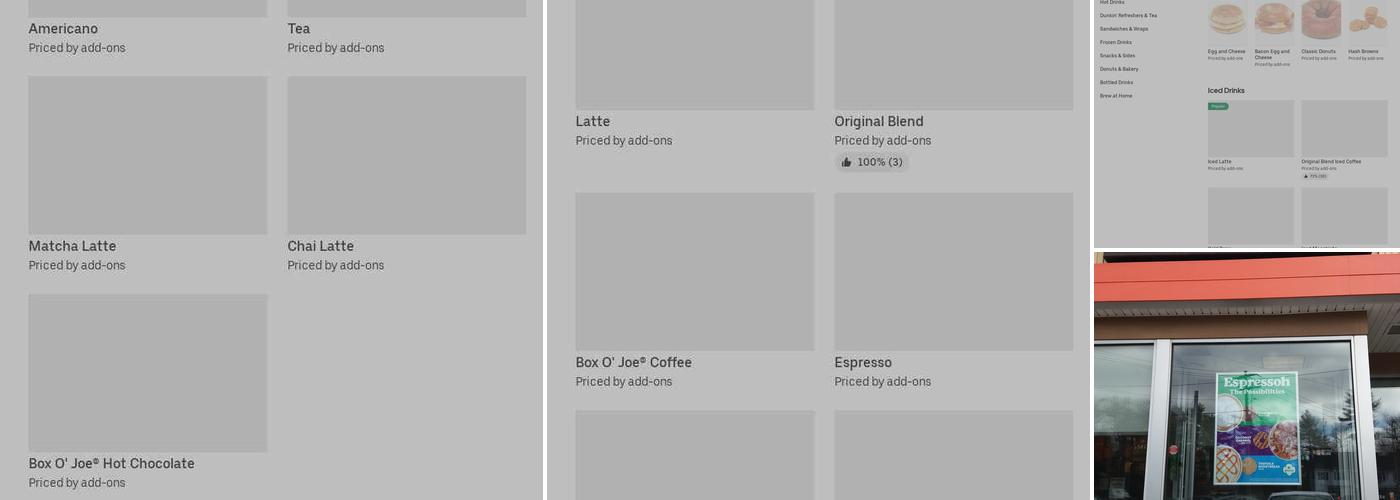The height and width of the screenshot is (500, 1400).
Task: Click the Americano item title
Action: pyautogui.click(x=63, y=29)
